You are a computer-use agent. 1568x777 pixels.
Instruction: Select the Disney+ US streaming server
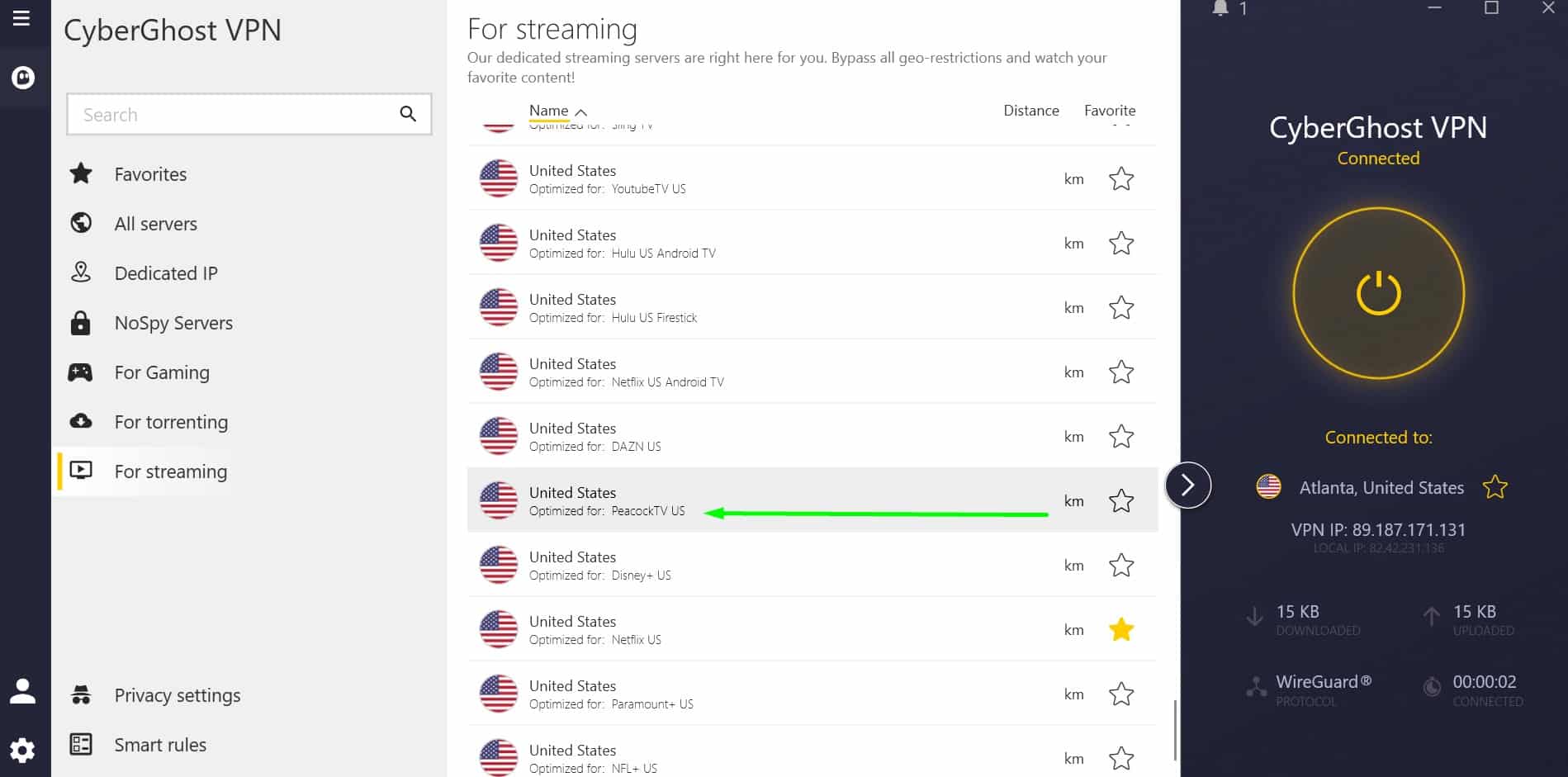pos(812,565)
